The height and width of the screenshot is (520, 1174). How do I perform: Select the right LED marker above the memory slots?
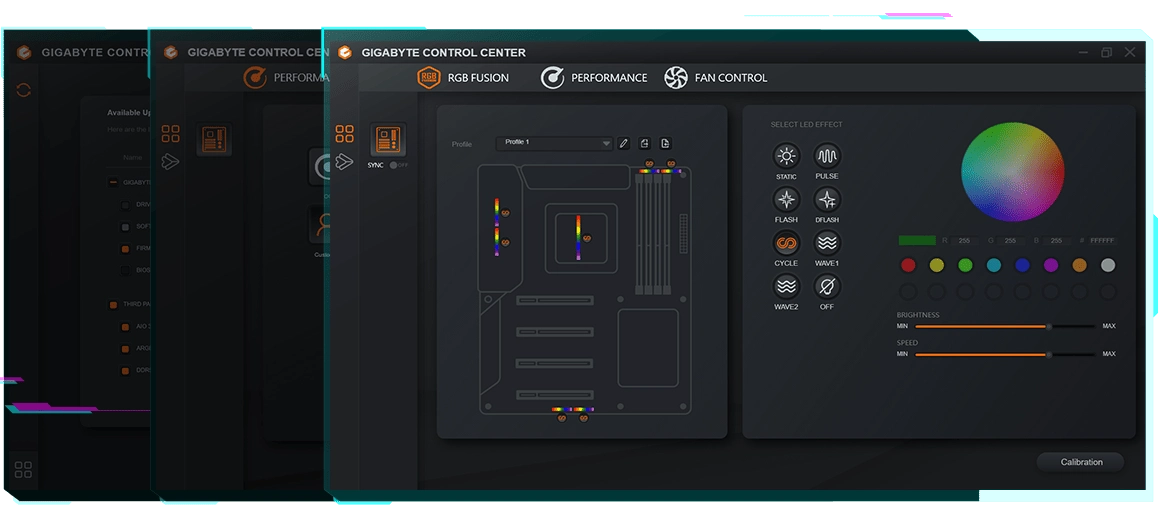click(670, 162)
